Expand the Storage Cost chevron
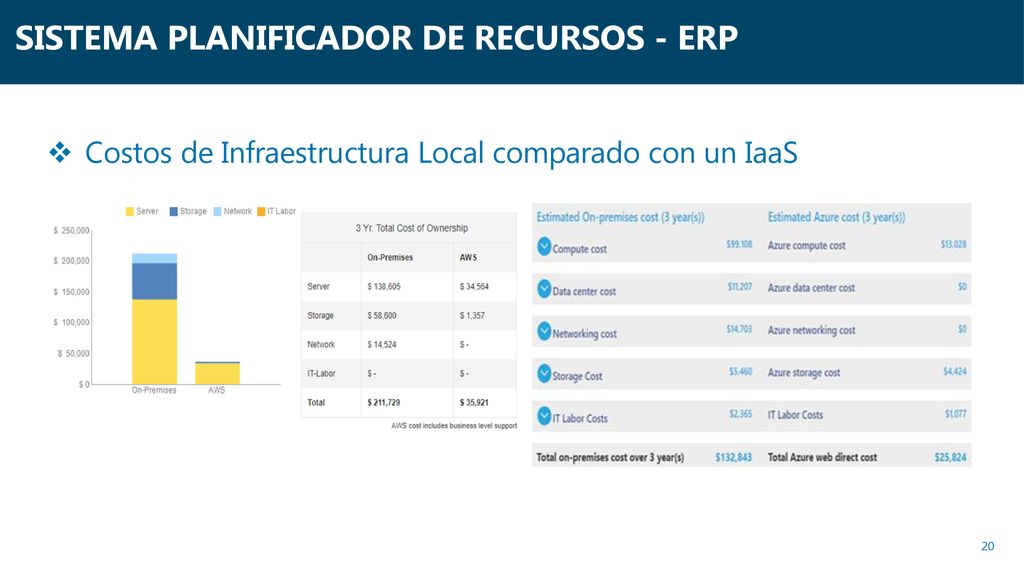Screen dimensions: 1024x576 [x=544, y=374]
